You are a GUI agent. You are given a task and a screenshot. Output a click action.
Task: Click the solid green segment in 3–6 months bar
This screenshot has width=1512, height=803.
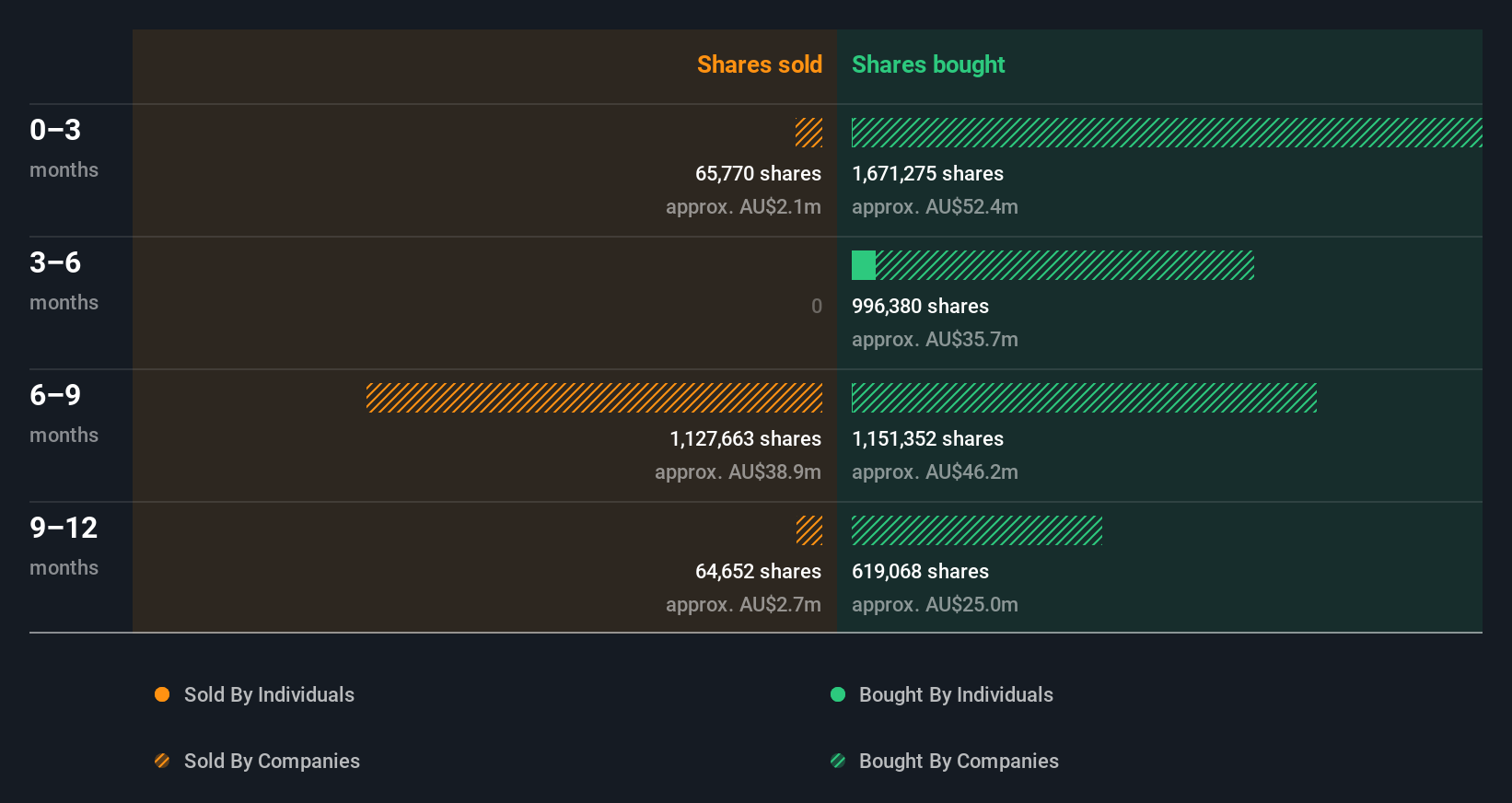coord(864,265)
